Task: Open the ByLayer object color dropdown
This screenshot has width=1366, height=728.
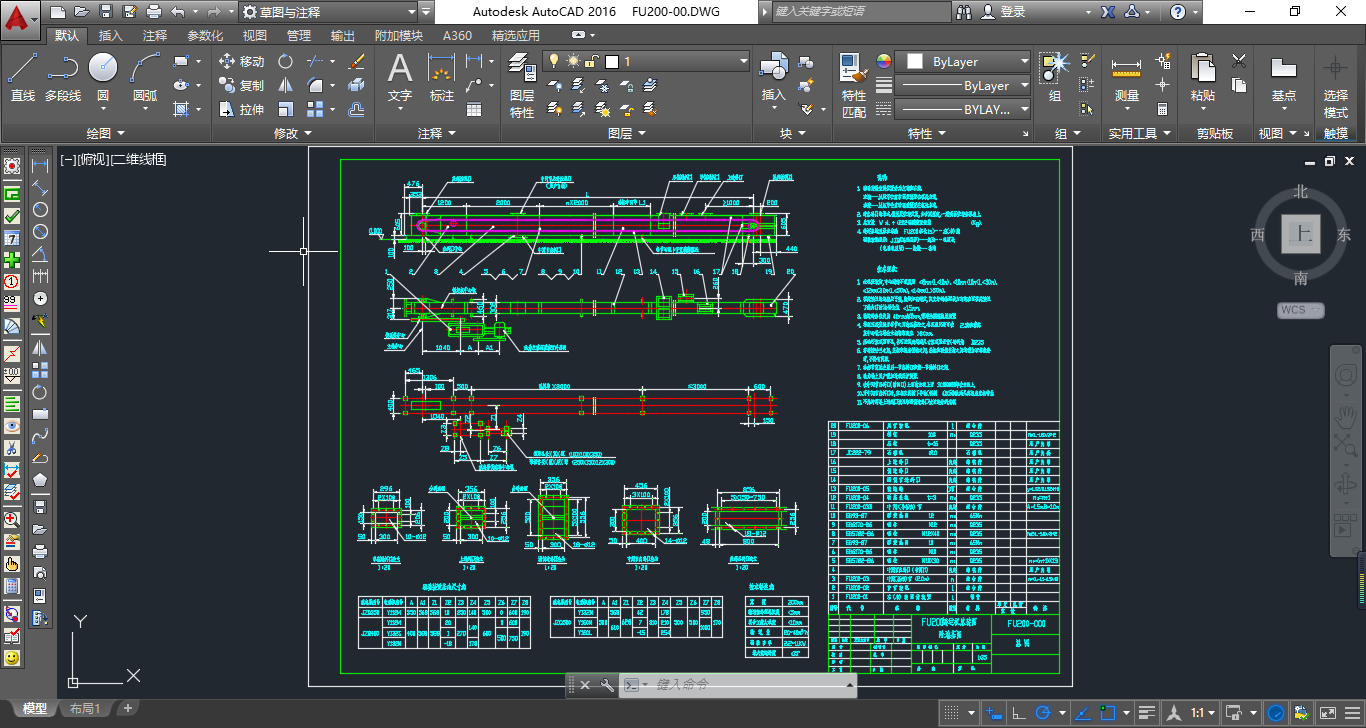Action: click(964, 61)
